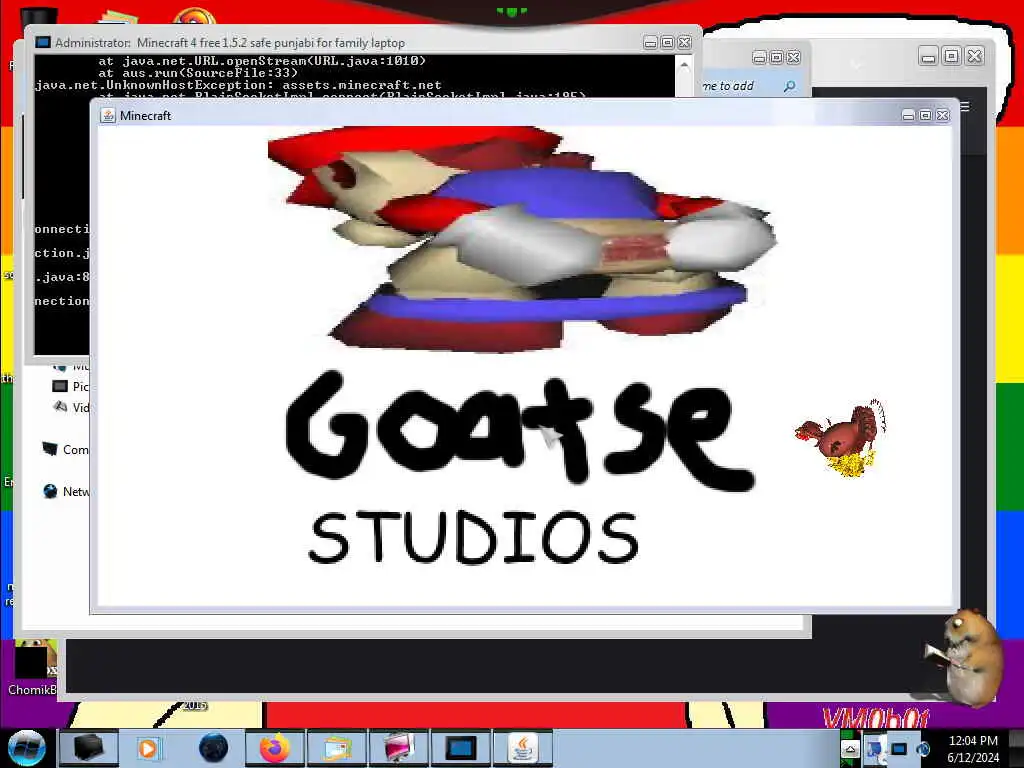Screen dimensions: 1024x768
Task: Maximize the large rear window
Action: (952, 56)
